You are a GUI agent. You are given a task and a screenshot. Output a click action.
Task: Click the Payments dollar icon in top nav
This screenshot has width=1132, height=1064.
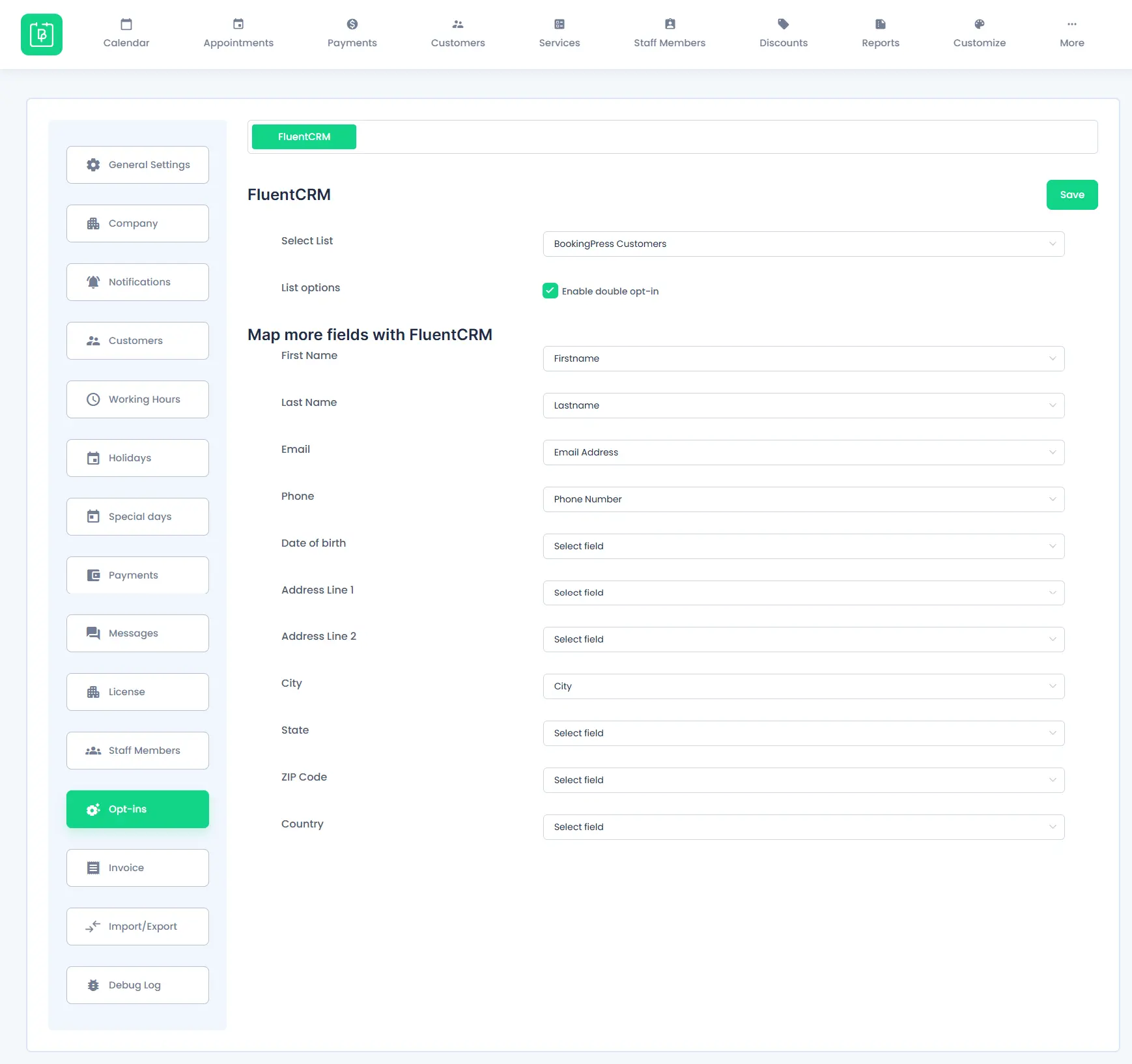point(352,24)
